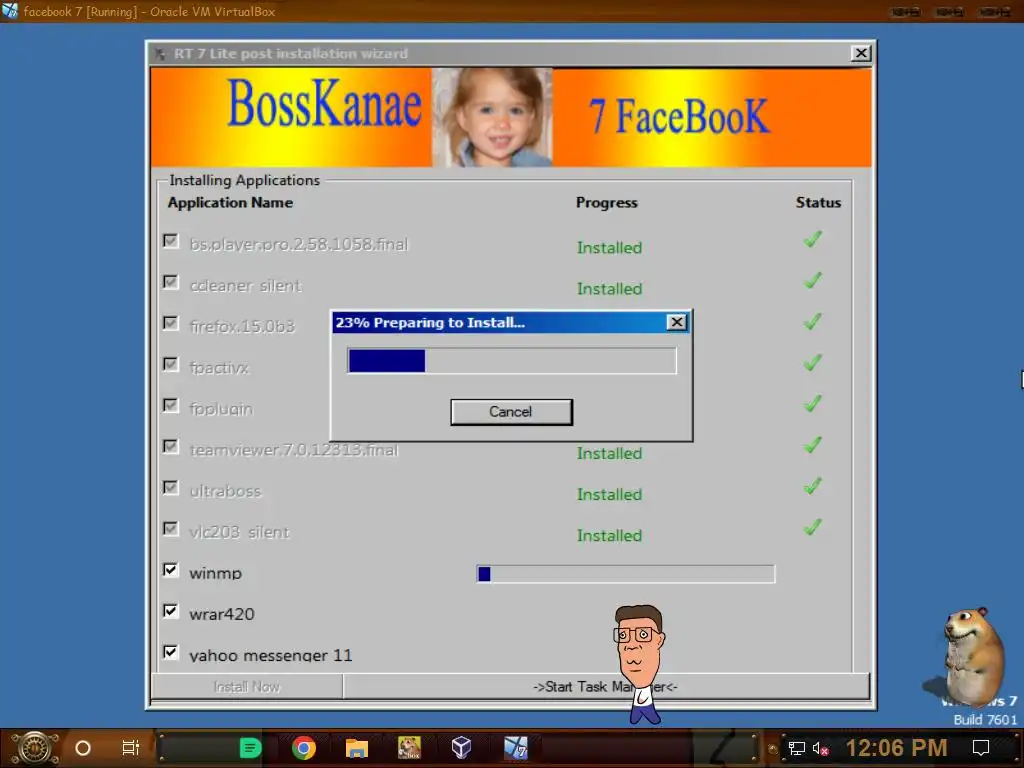Viewport: 1024px width, 768px height.
Task: Click the wizard title bar icon
Action: [161, 54]
